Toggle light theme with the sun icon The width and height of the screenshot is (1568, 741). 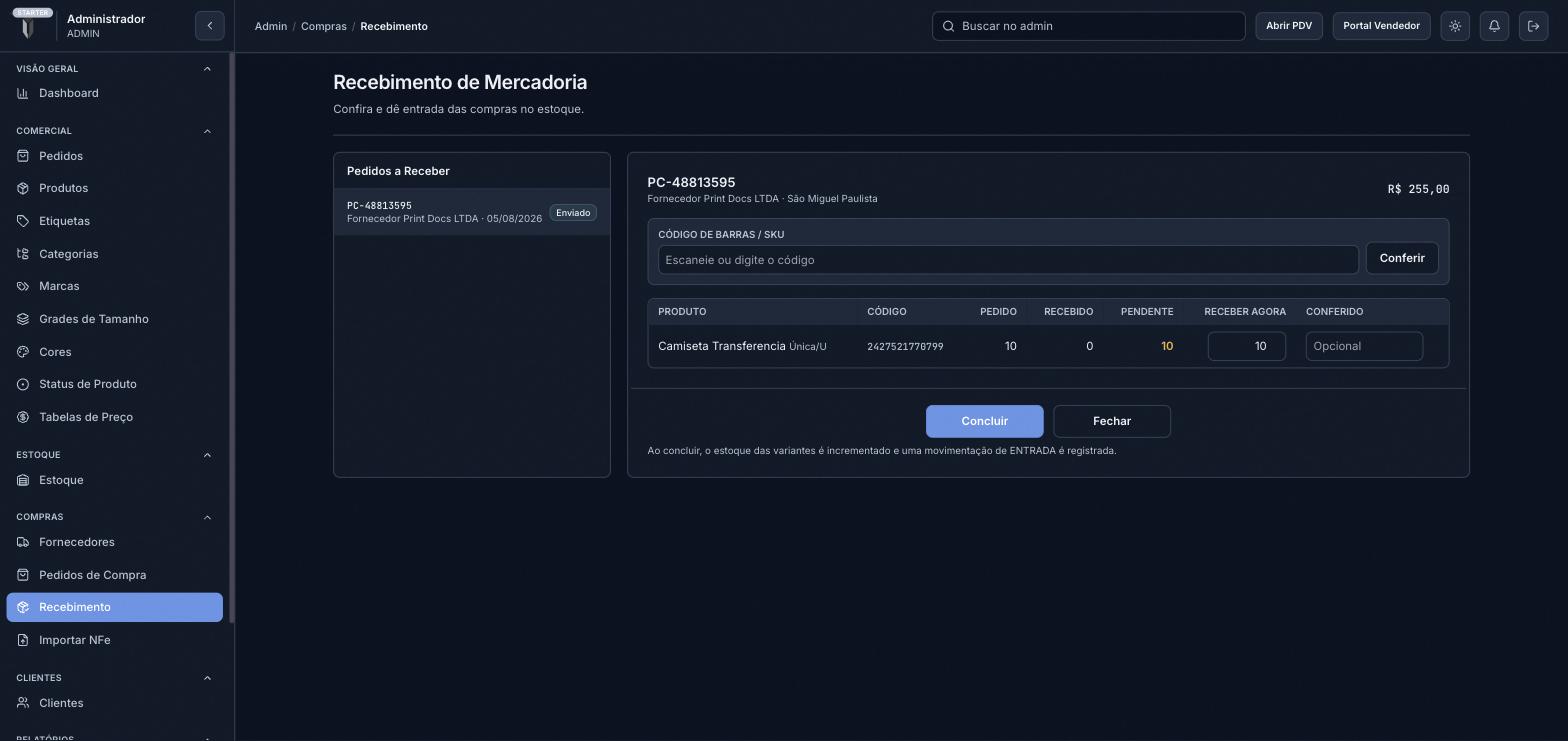point(1455,26)
